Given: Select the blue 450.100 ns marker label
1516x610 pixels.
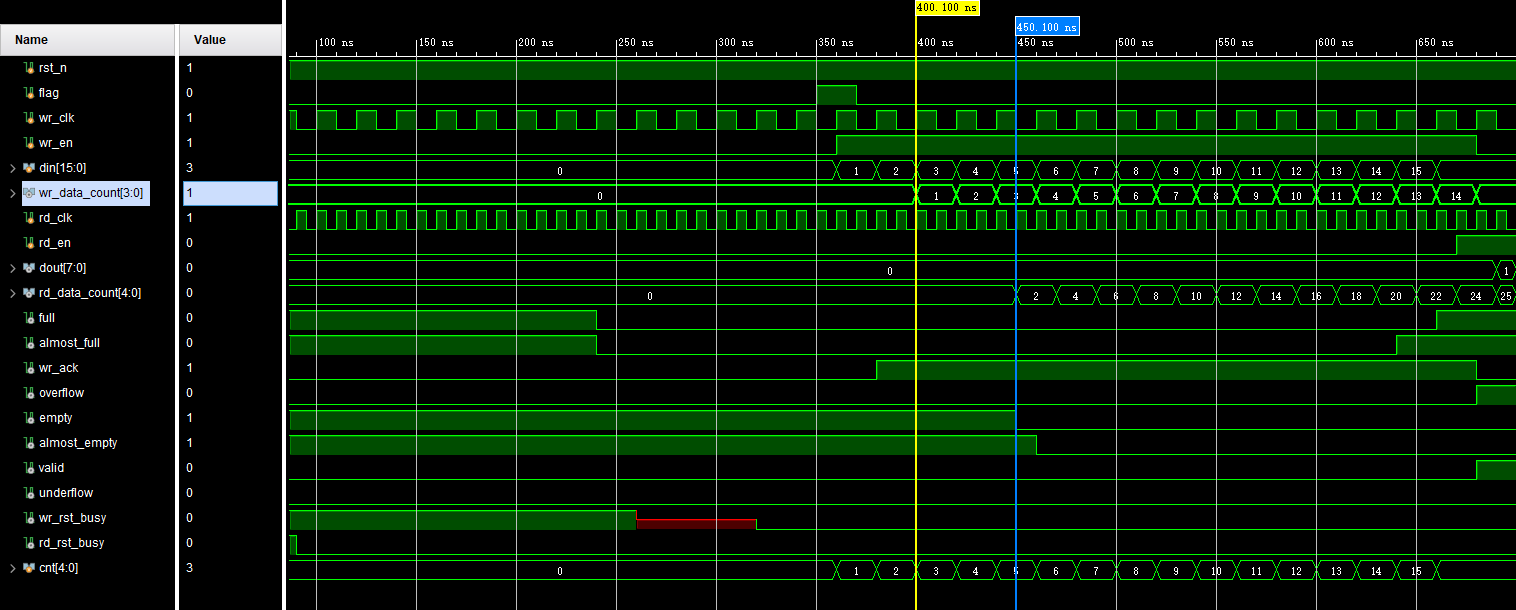Looking at the screenshot, I should 1047,27.
